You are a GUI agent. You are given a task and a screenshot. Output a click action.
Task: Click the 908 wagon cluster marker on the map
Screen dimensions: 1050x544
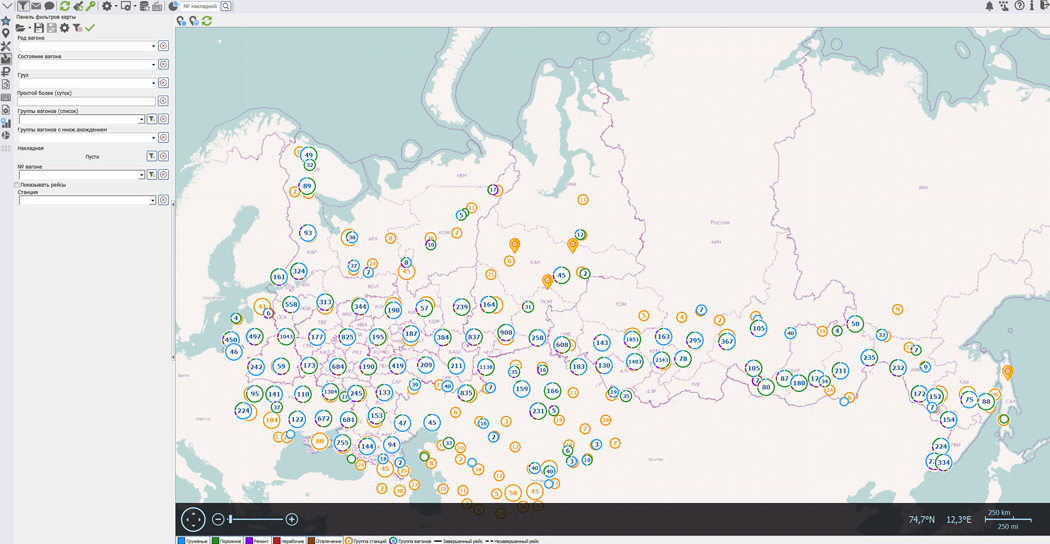click(506, 333)
